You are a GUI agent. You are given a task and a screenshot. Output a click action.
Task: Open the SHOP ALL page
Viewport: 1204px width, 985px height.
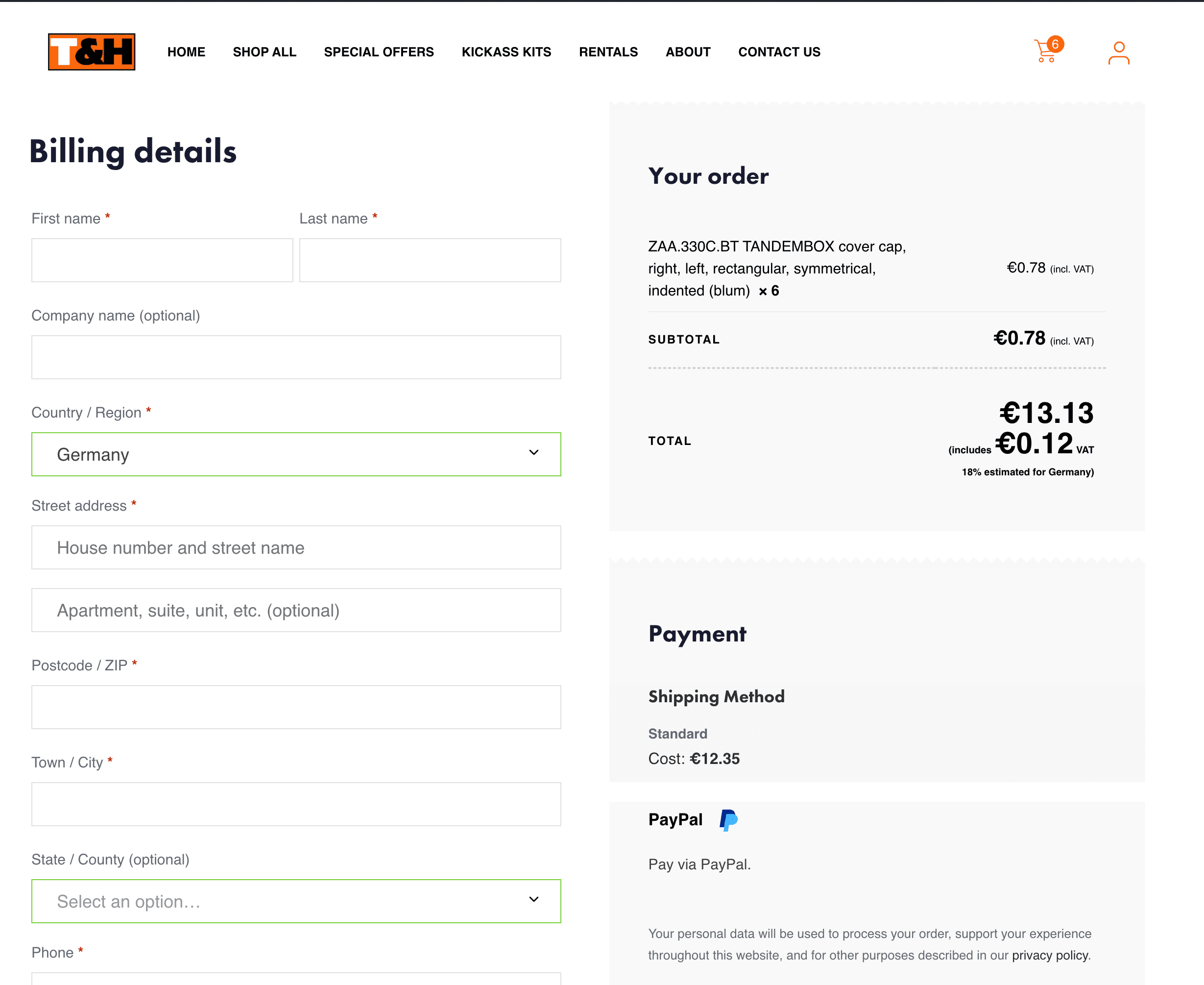point(265,51)
